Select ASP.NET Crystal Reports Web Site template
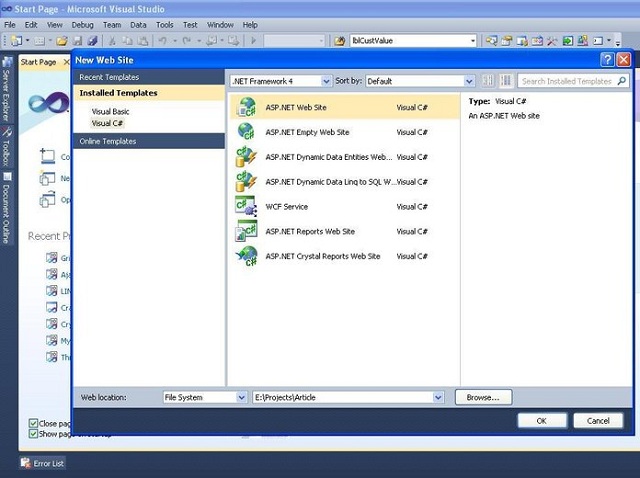Screen dimensions: 640x478 pos(345,256)
